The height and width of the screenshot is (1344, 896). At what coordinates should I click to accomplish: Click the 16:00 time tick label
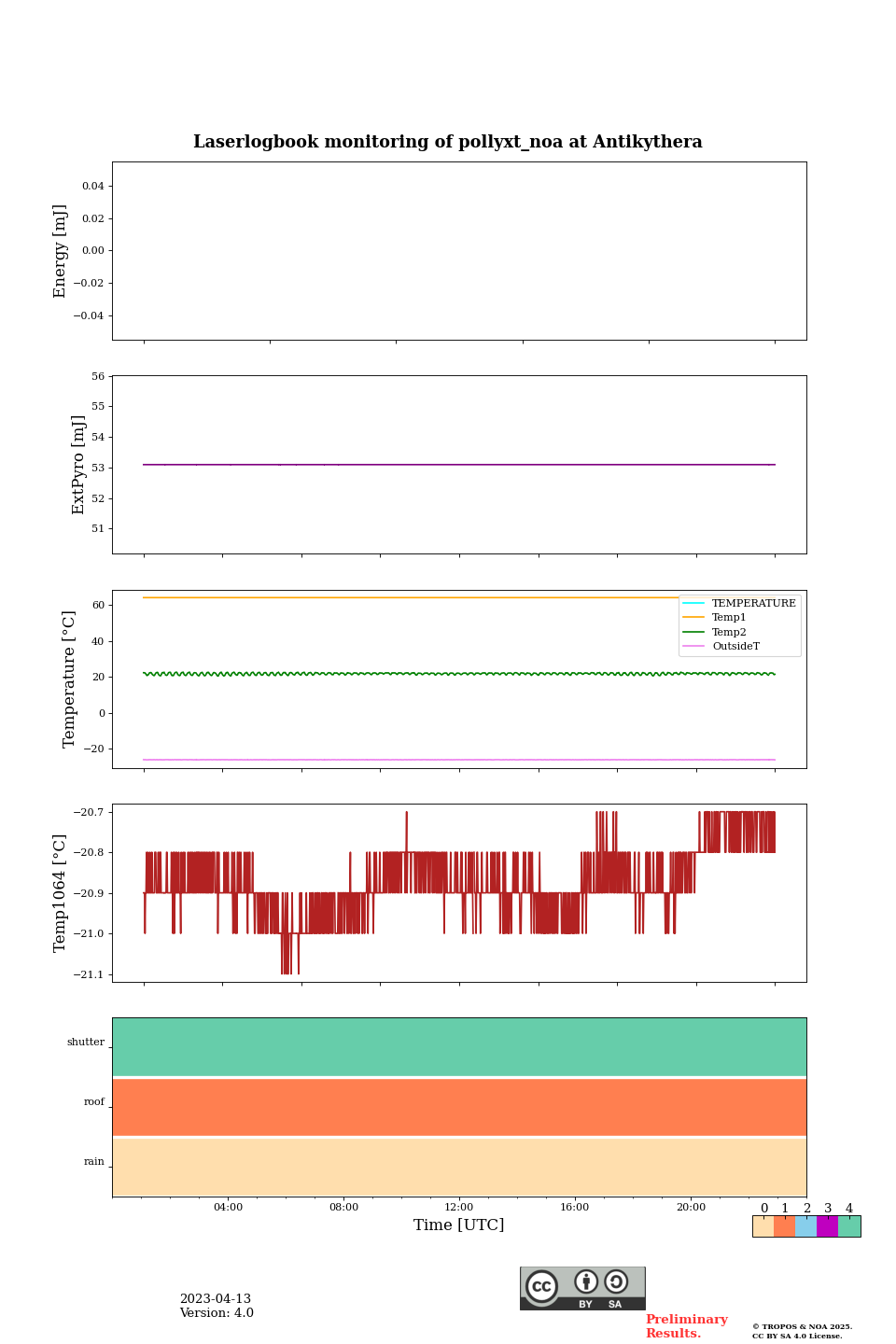575,1207
